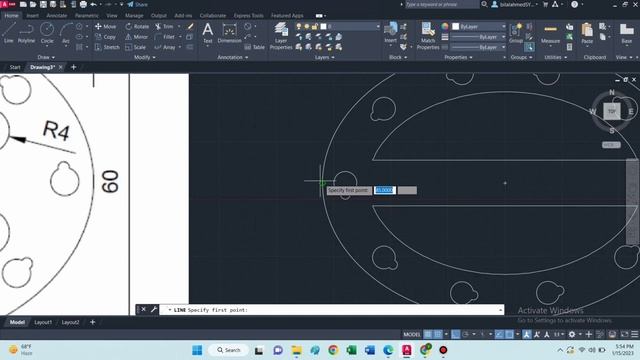The image size is (640, 360).
Task: Click the keyword search field
Action: (x=441, y=4)
